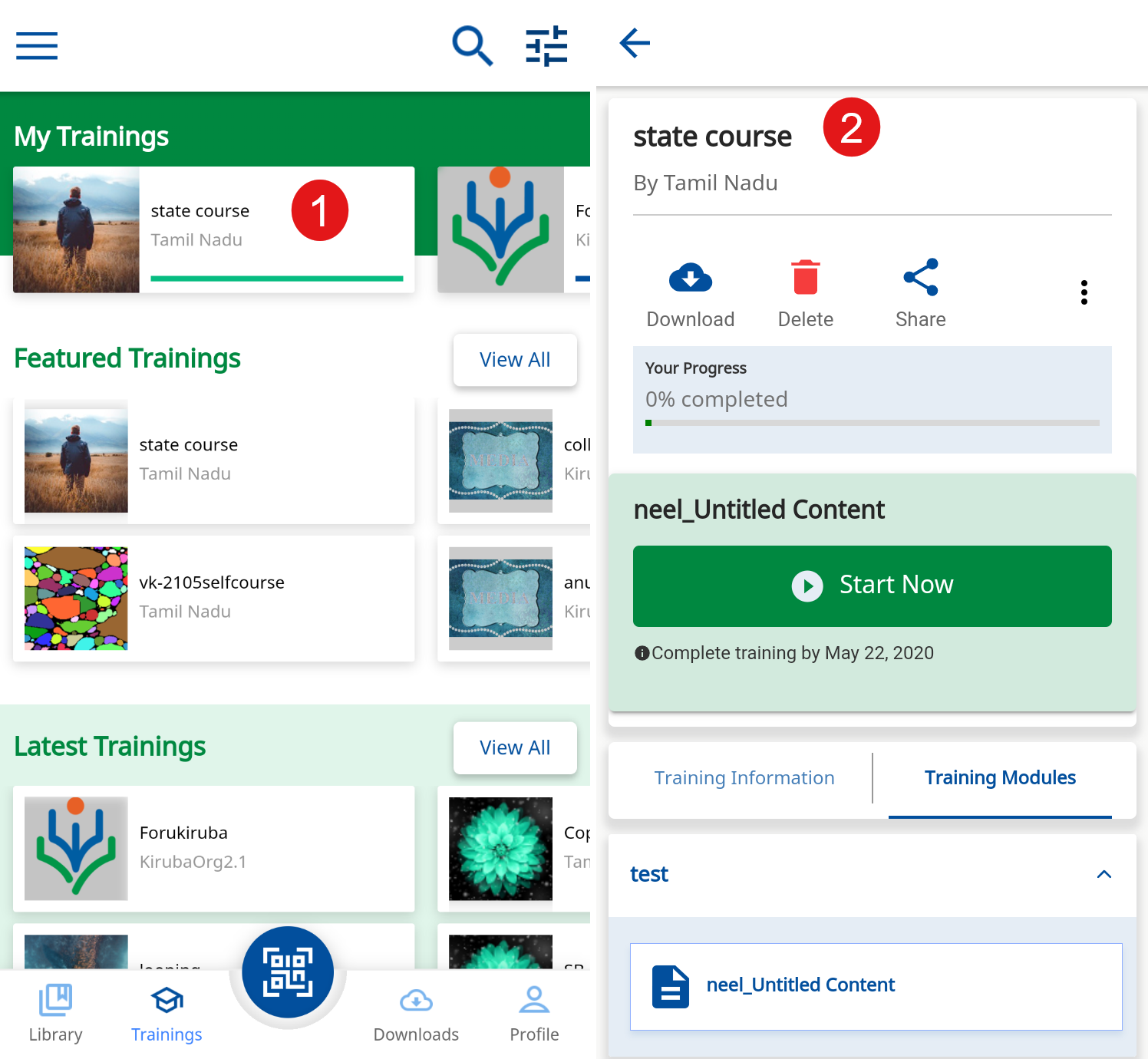Viewport: 1148px width, 1059px height.
Task: Open vk-2105selfcourse training card
Action: tap(213, 599)
